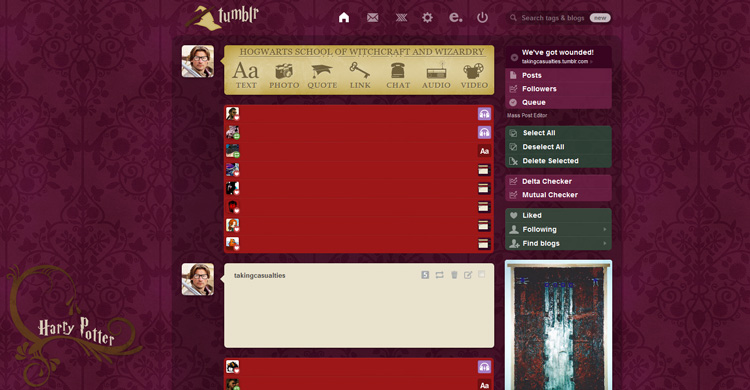Log out with the power icon

click(x=482, y=18)
